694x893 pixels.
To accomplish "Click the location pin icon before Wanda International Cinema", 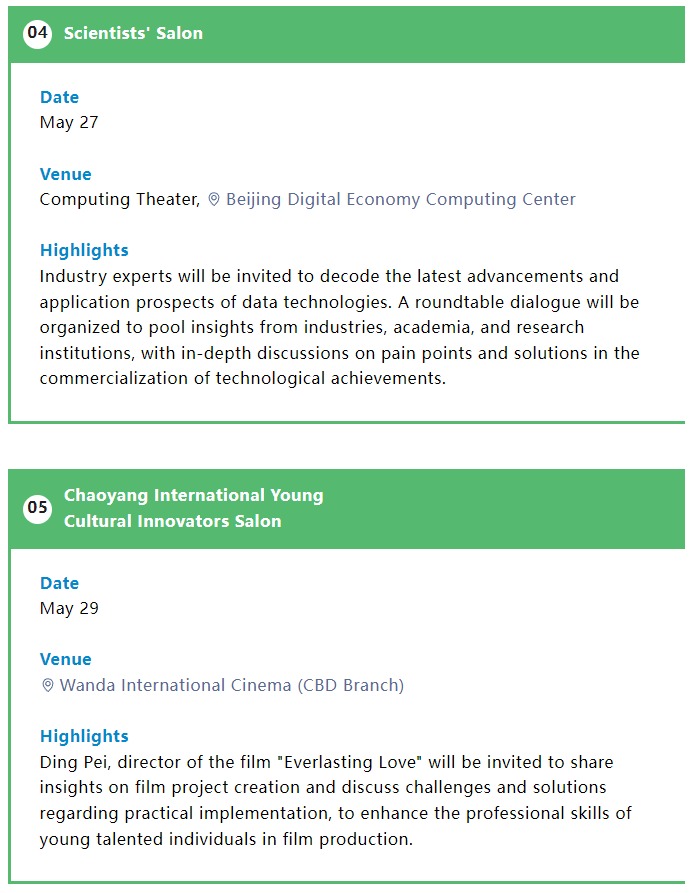I will (x=48, y=685).
